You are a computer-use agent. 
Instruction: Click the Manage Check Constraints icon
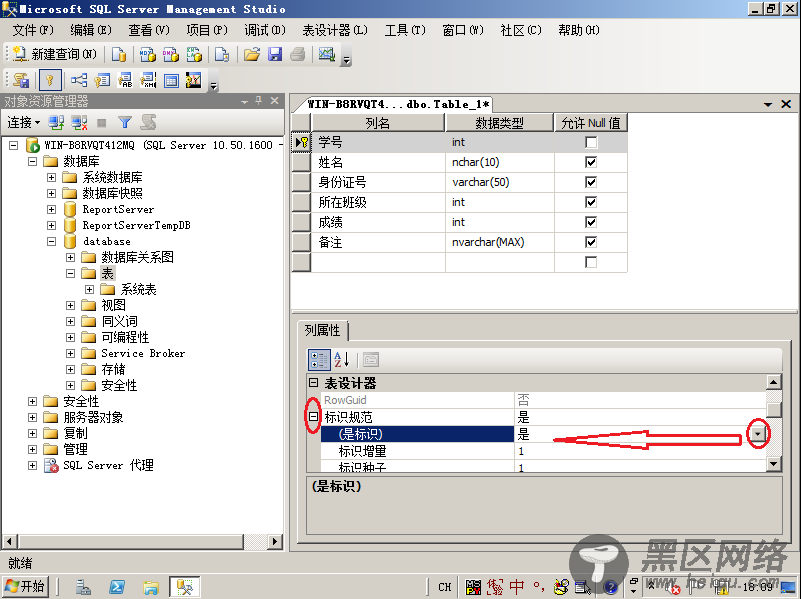point(171,80)
